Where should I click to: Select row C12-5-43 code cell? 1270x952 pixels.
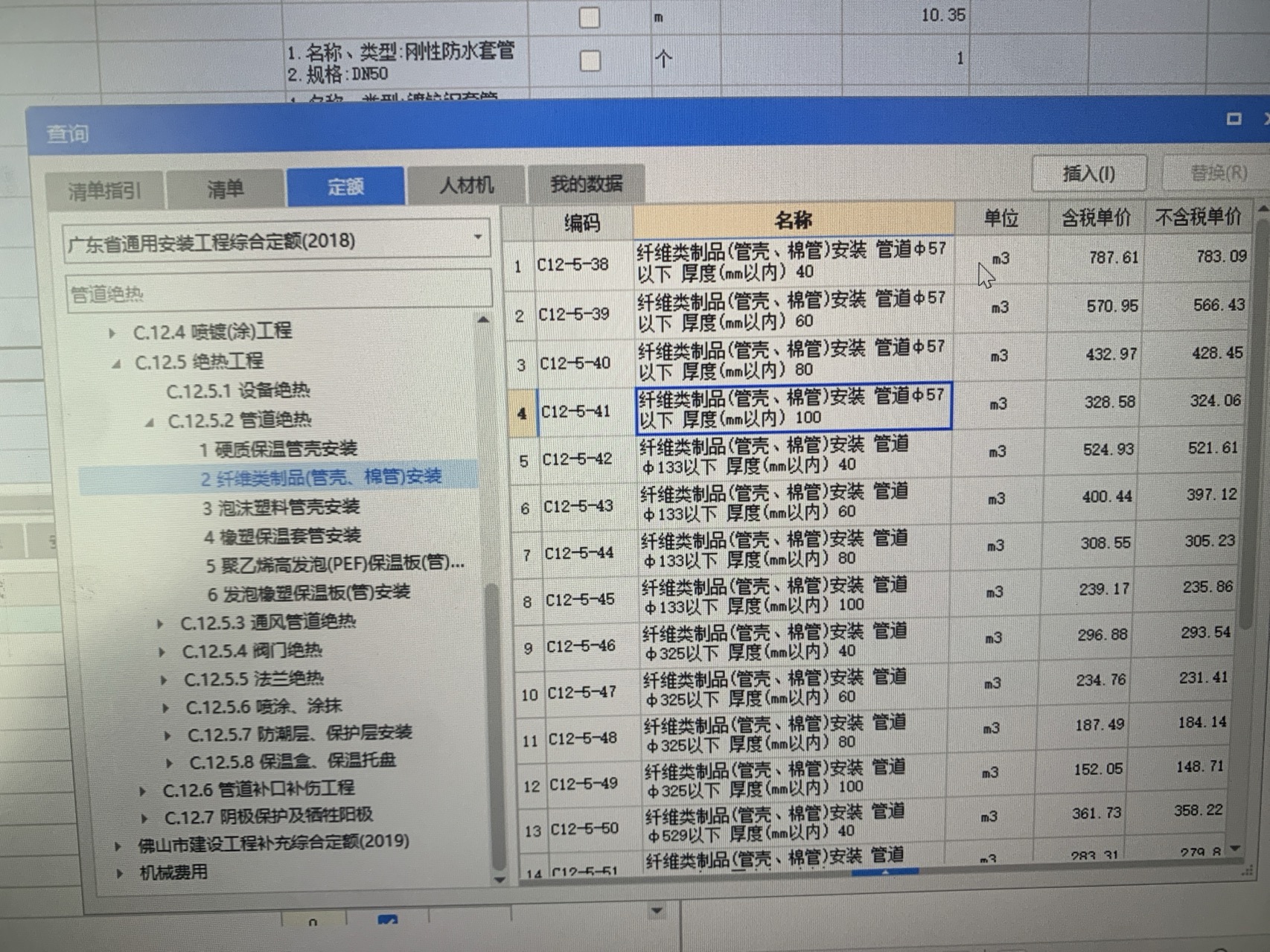click(589, 506)
